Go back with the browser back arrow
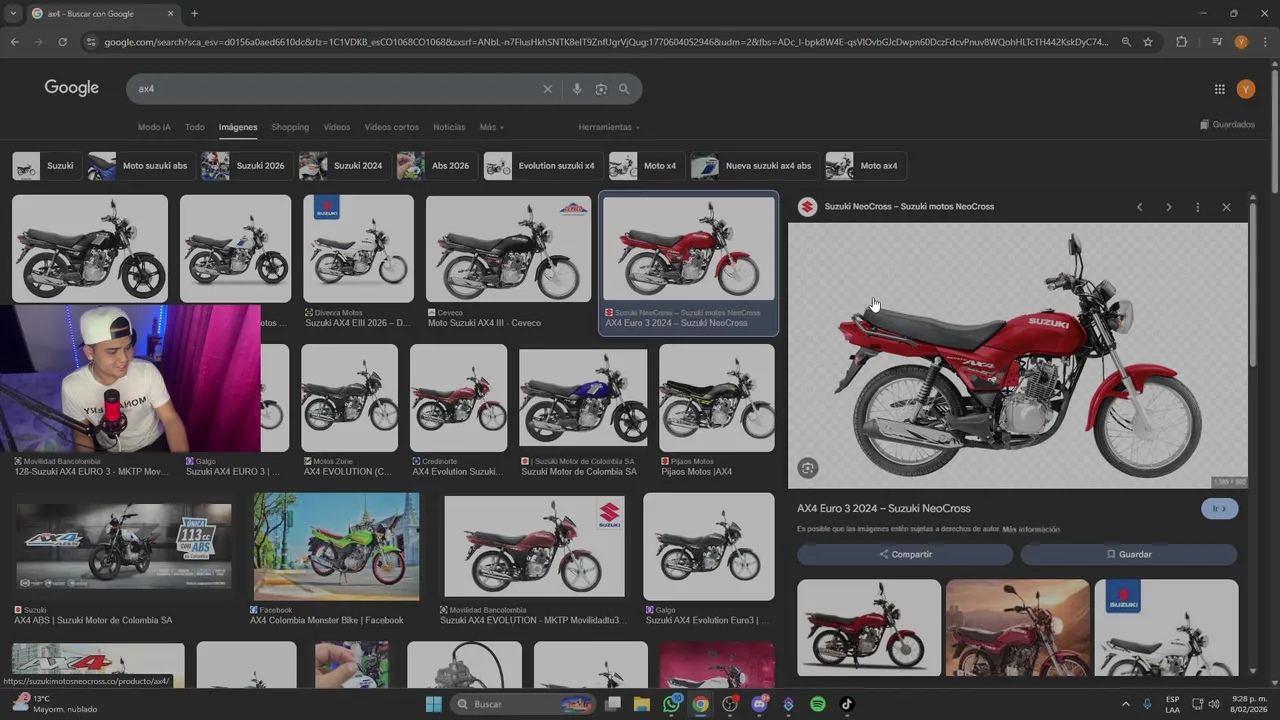Viewport: 1280px width, 720px height. [x=14, y=42]
